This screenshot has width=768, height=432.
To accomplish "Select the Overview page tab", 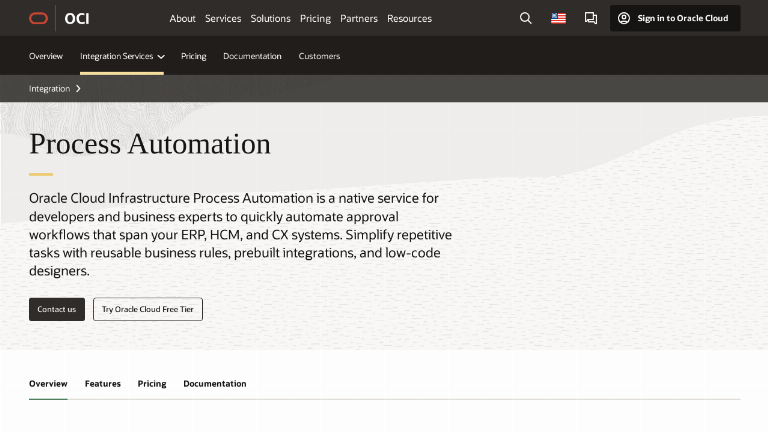I will click(x=48, y=384).
